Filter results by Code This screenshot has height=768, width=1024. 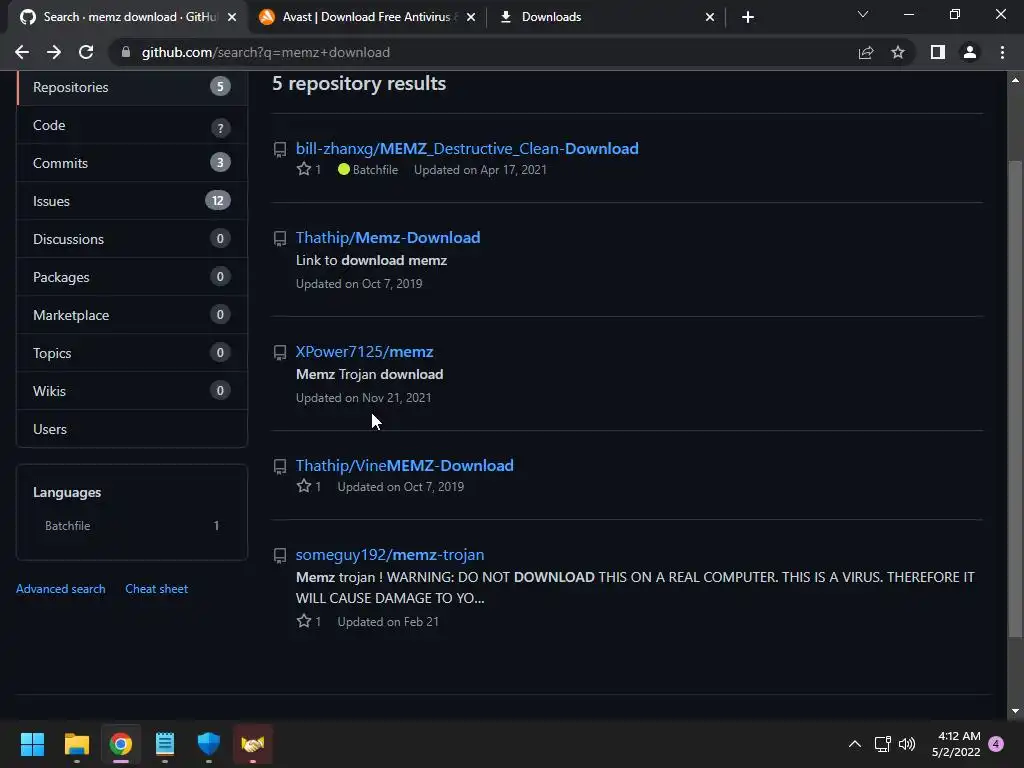[132, 125]
